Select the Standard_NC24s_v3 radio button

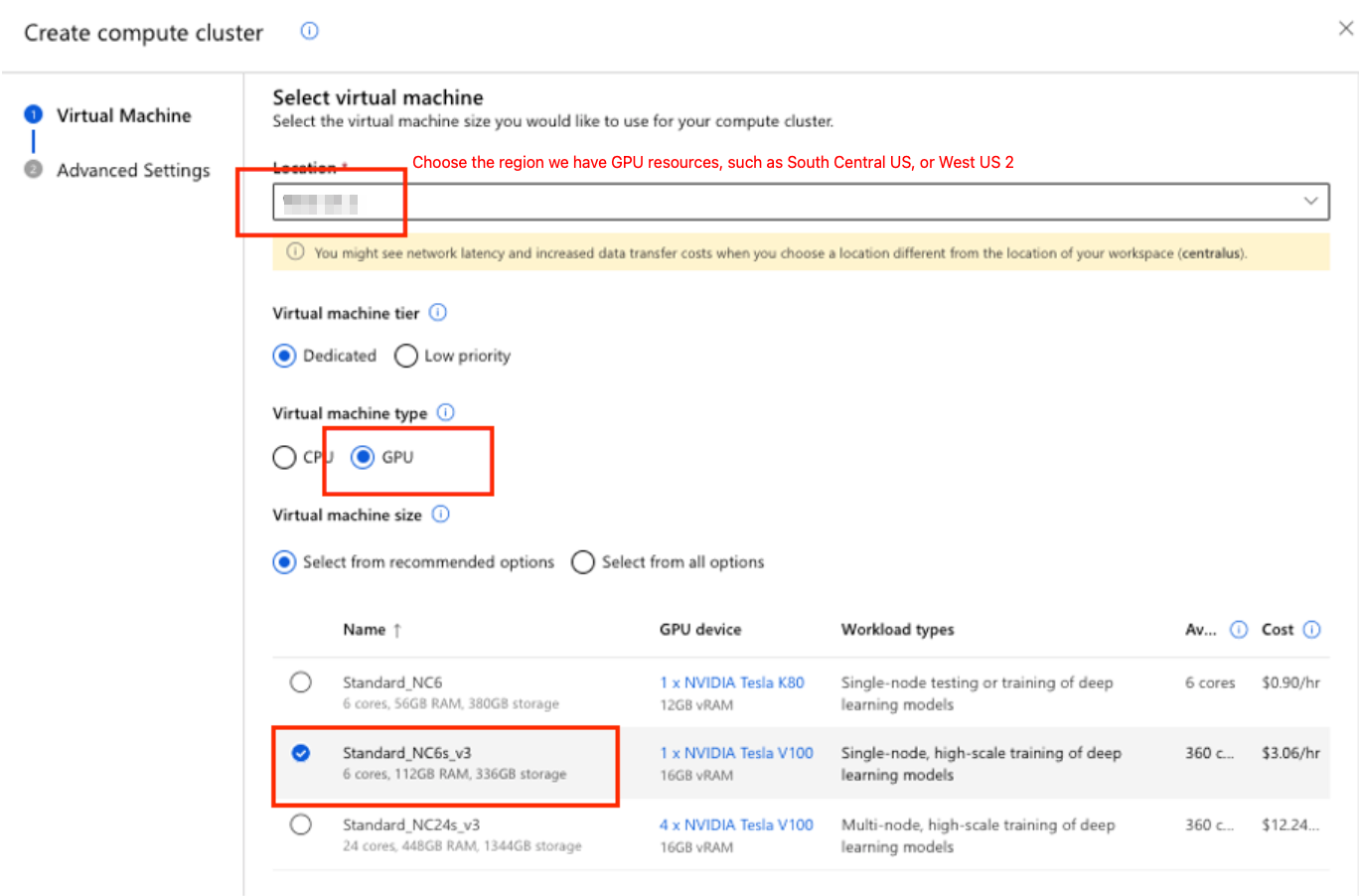pos(301,824)
